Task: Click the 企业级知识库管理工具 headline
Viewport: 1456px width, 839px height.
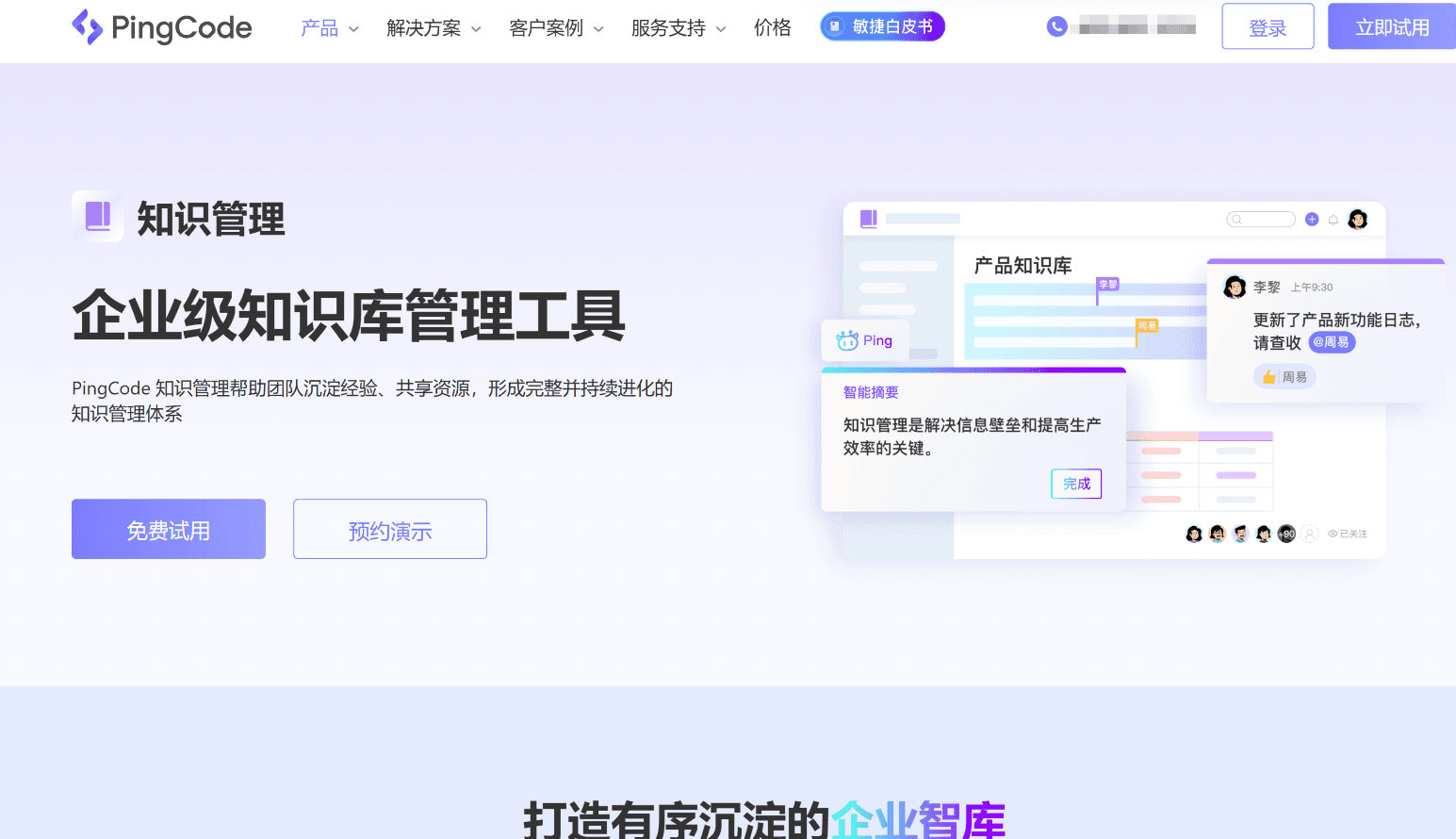Action: coord(349,316)
